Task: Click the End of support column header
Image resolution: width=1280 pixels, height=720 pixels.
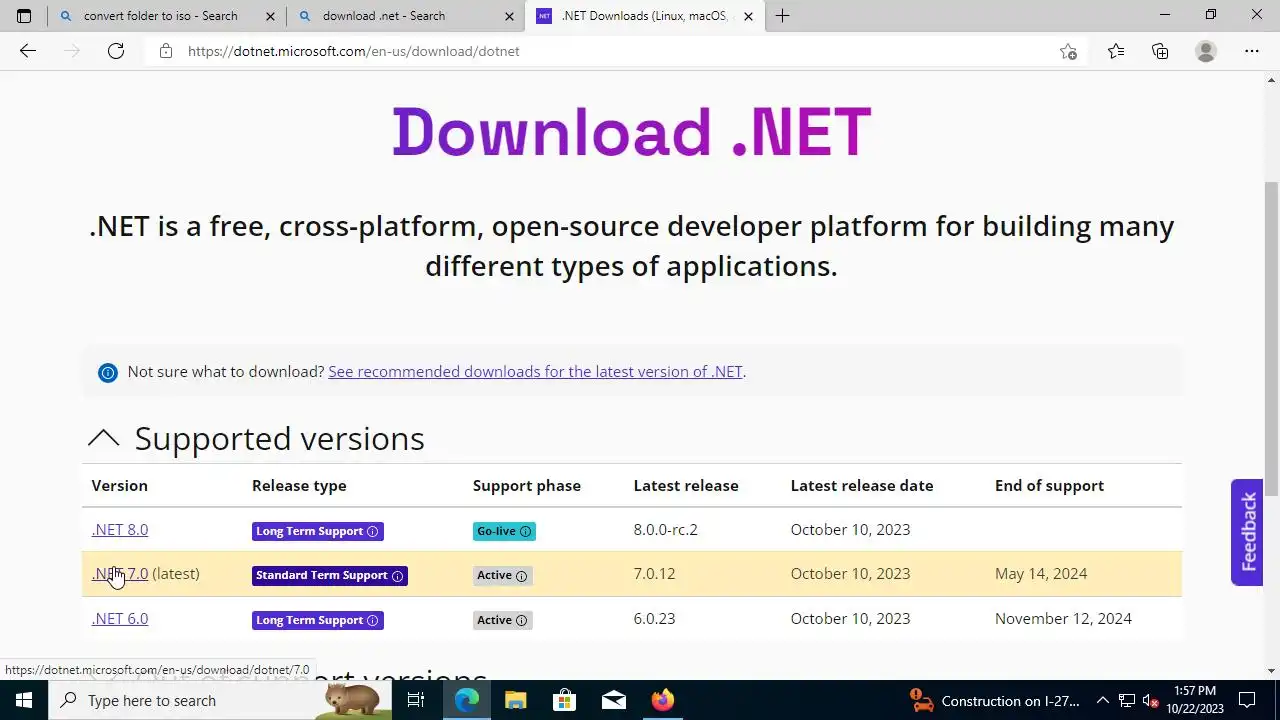Action: pos(1049,486)
